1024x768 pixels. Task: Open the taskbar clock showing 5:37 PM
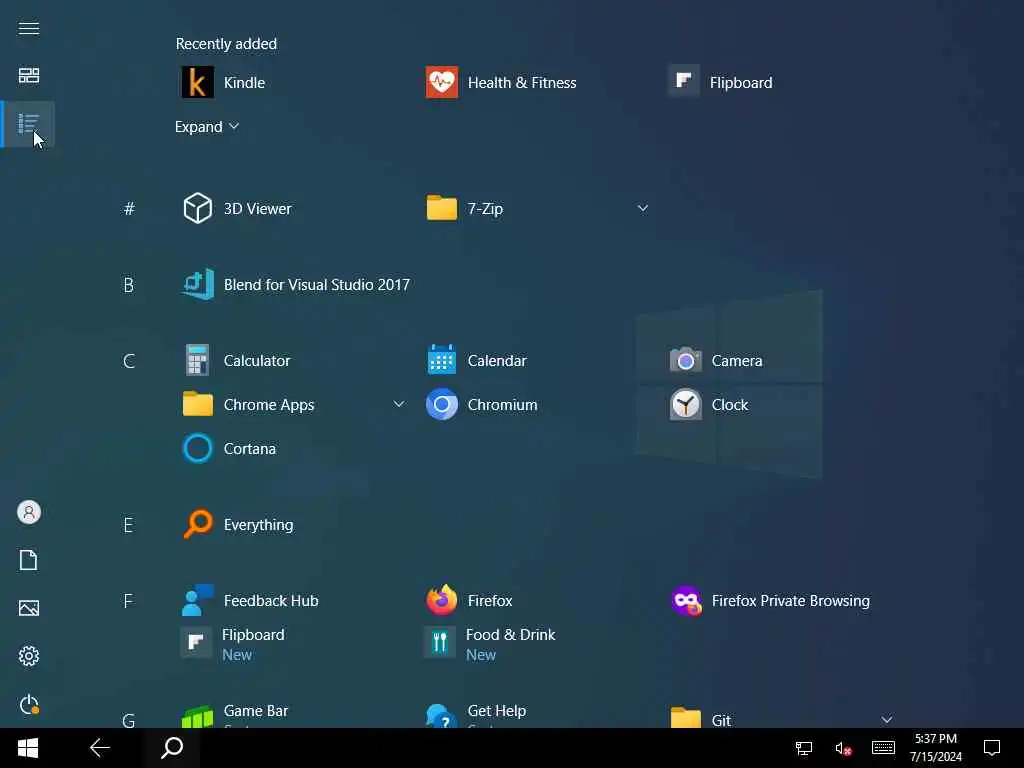pyautogui.click(x=935, y=748)
